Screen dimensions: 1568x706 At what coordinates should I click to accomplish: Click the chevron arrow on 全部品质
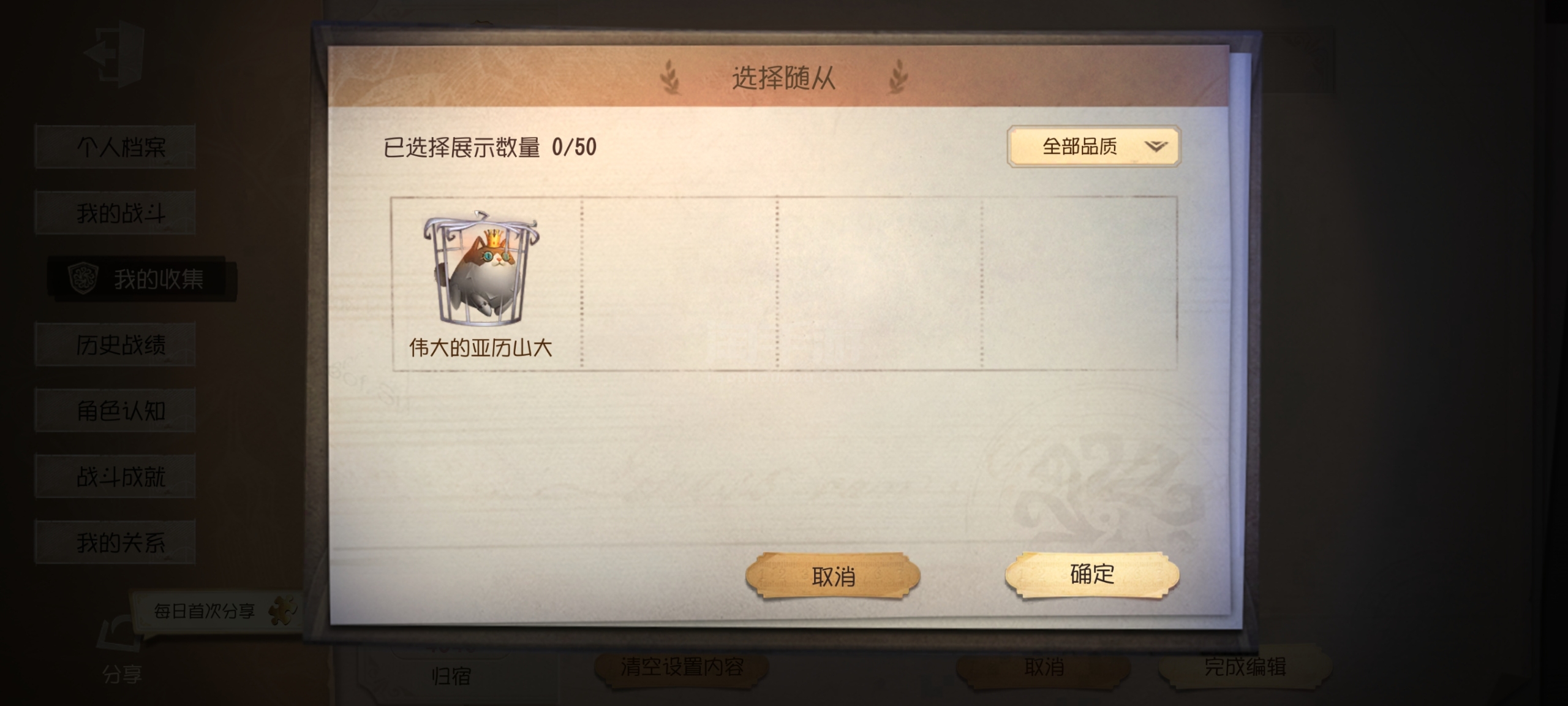[1156, 146]
